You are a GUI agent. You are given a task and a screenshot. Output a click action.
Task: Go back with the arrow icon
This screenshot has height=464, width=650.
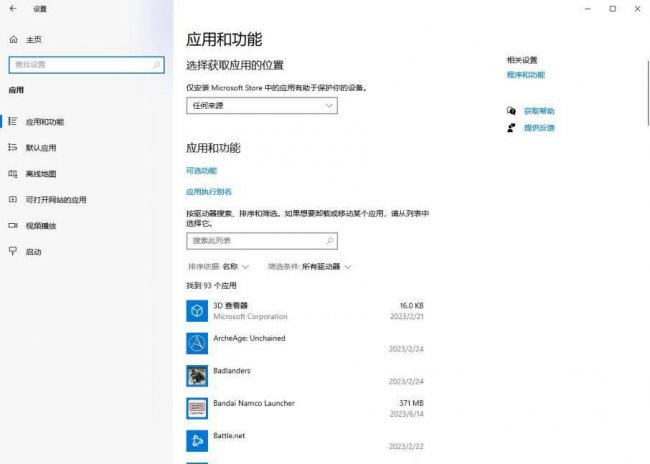pos(13,8)
